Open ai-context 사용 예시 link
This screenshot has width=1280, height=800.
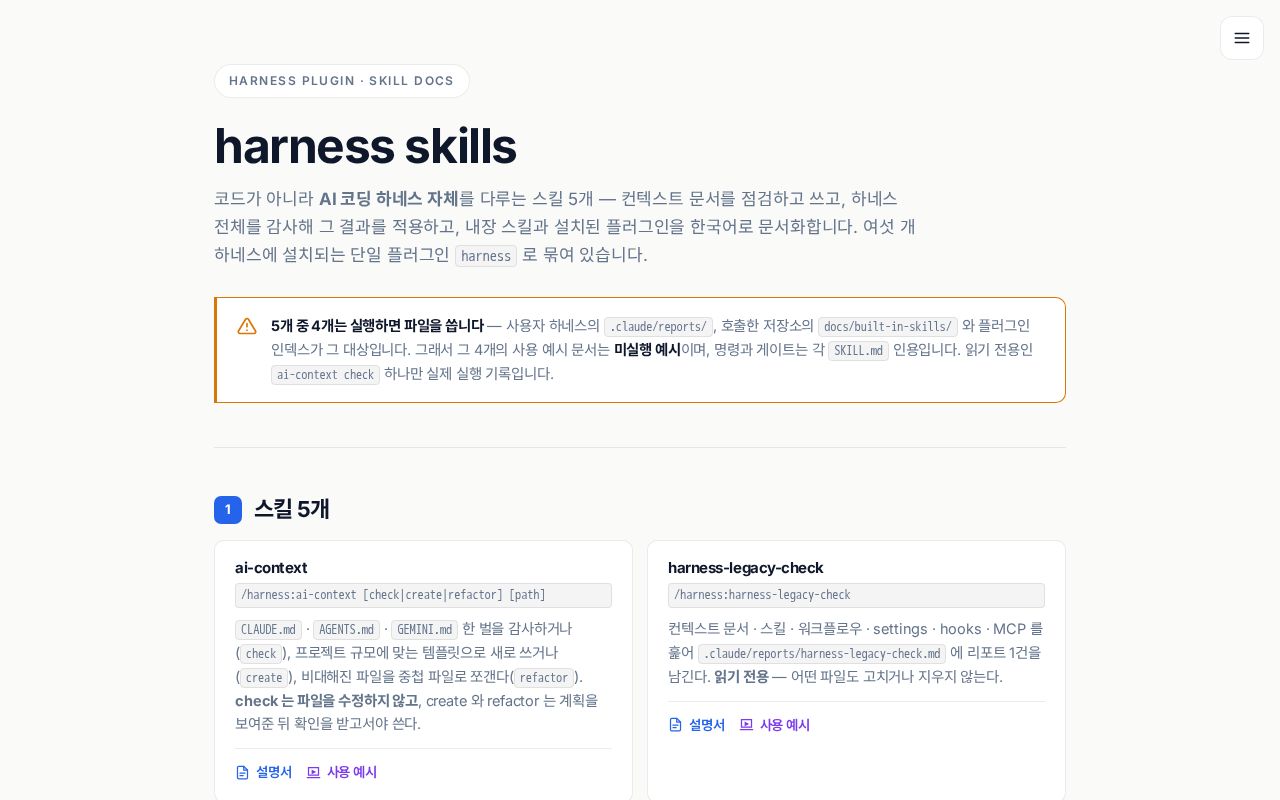(342, 772)
